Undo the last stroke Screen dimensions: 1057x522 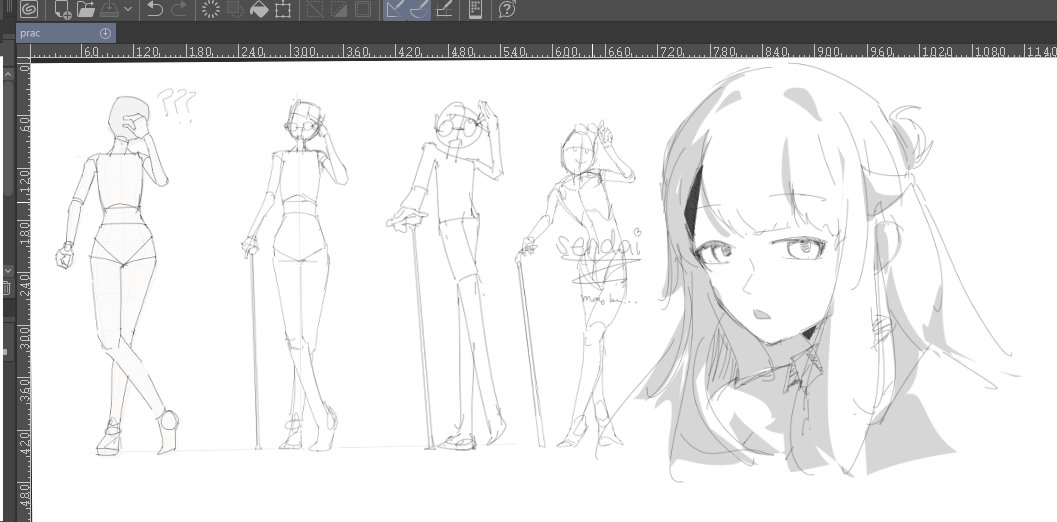point(155,9)
